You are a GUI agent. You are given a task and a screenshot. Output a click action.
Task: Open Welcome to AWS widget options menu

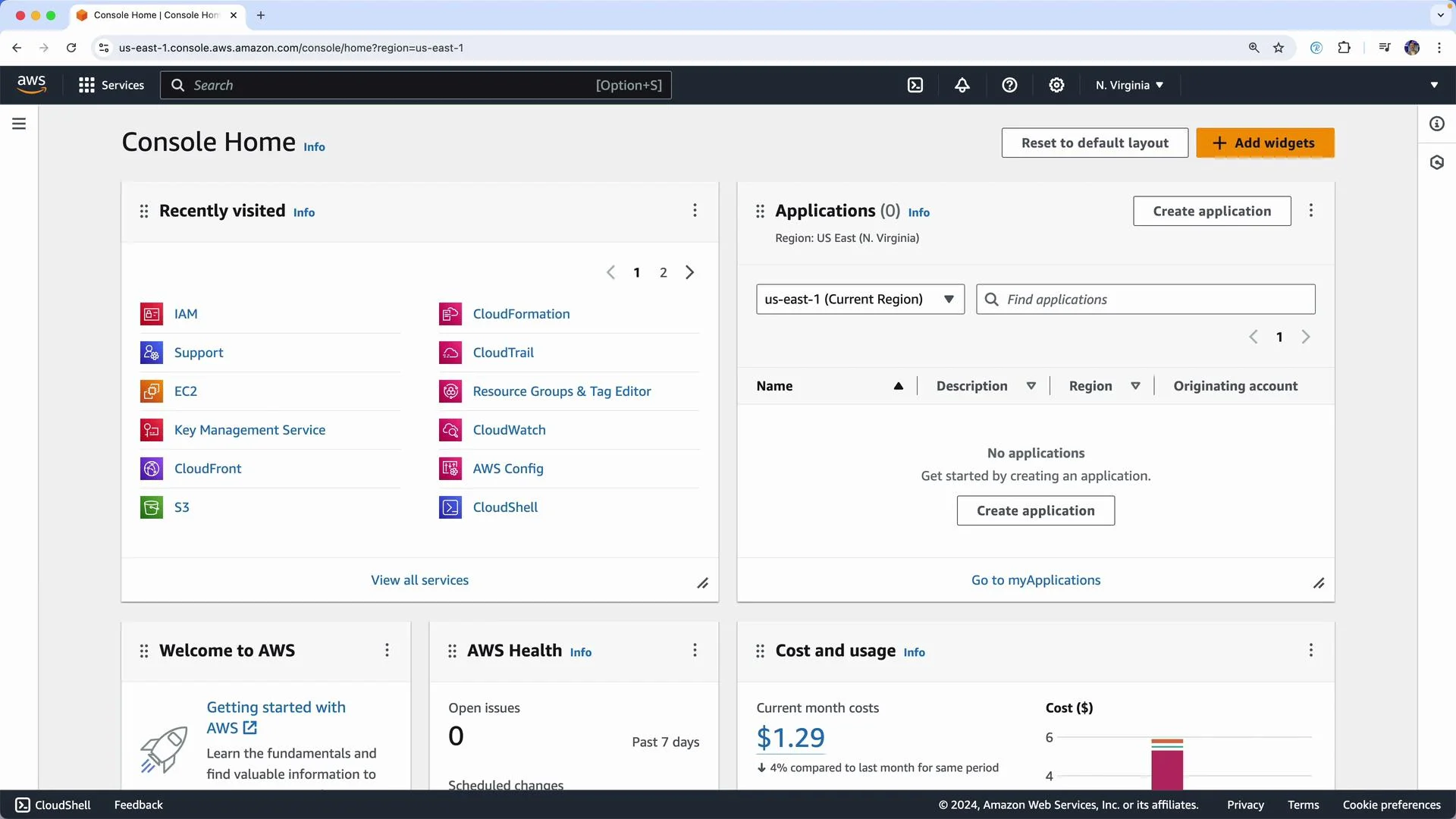387,650
